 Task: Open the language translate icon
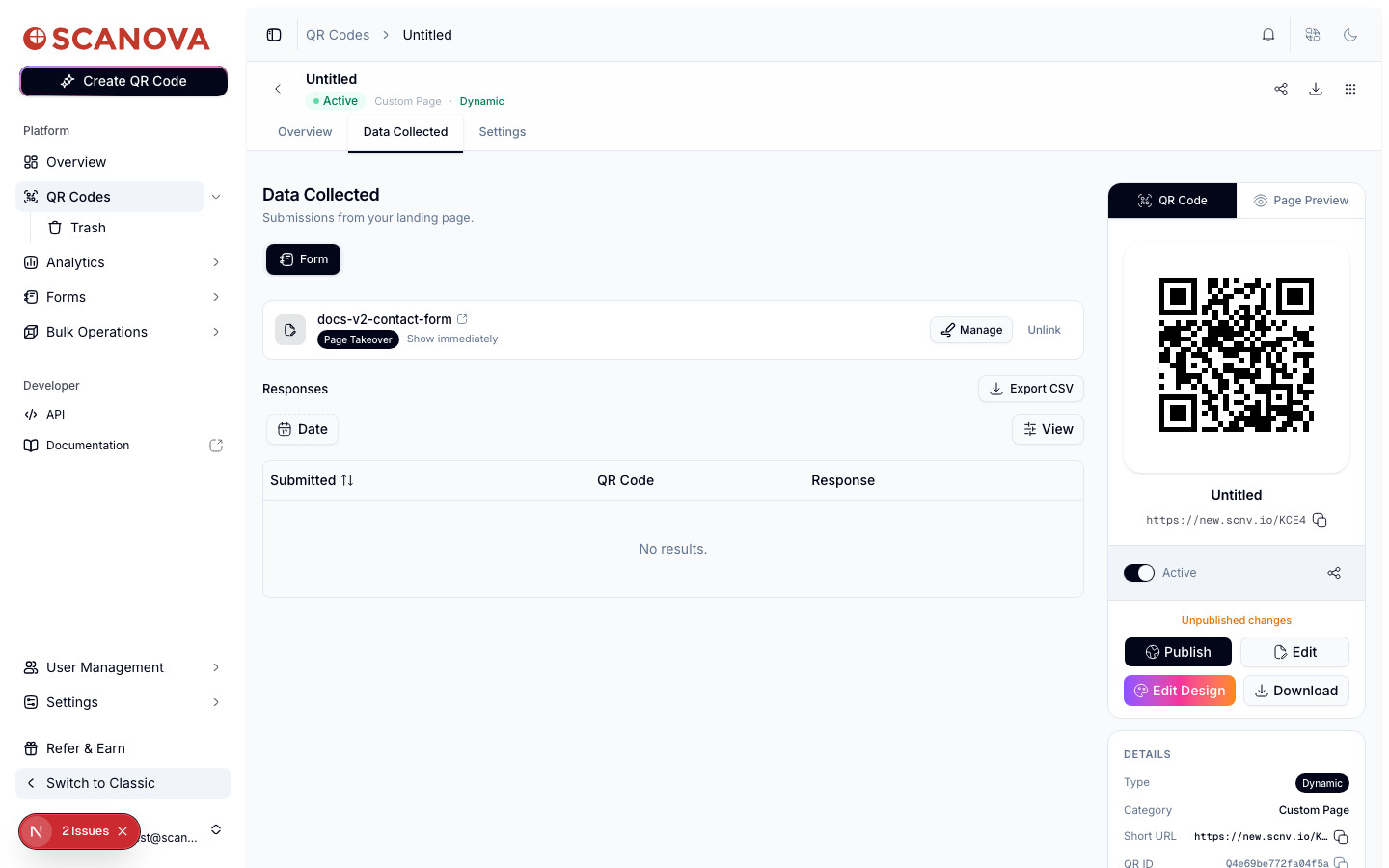(1313, 35)
